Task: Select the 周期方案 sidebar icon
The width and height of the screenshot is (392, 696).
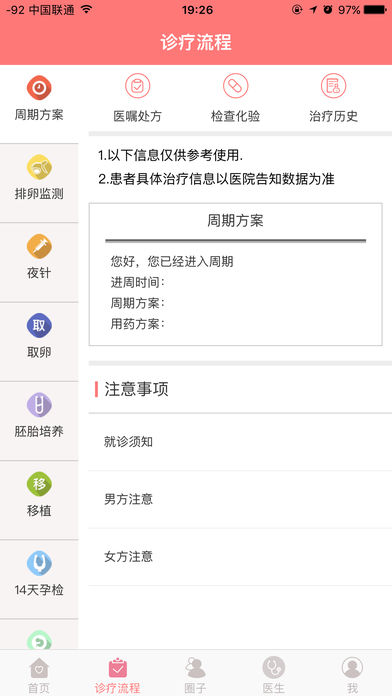Action: coord(39,88)
